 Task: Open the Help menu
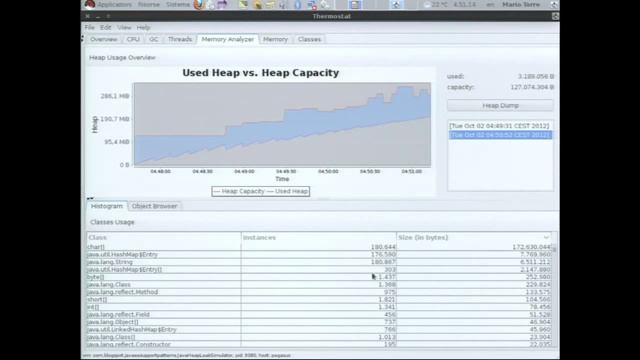(x=143, y=27)
